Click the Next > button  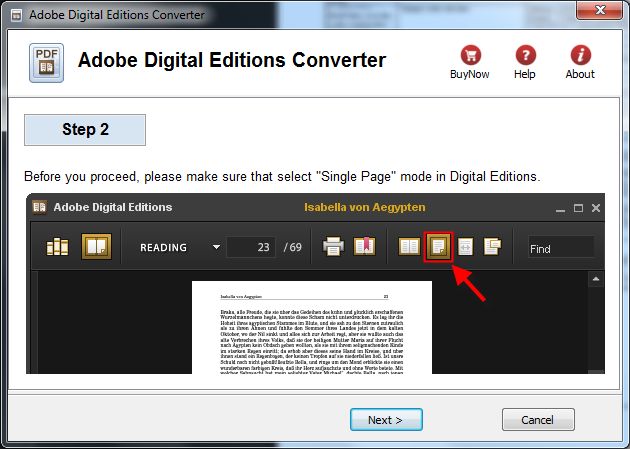[x=386, y=420]
